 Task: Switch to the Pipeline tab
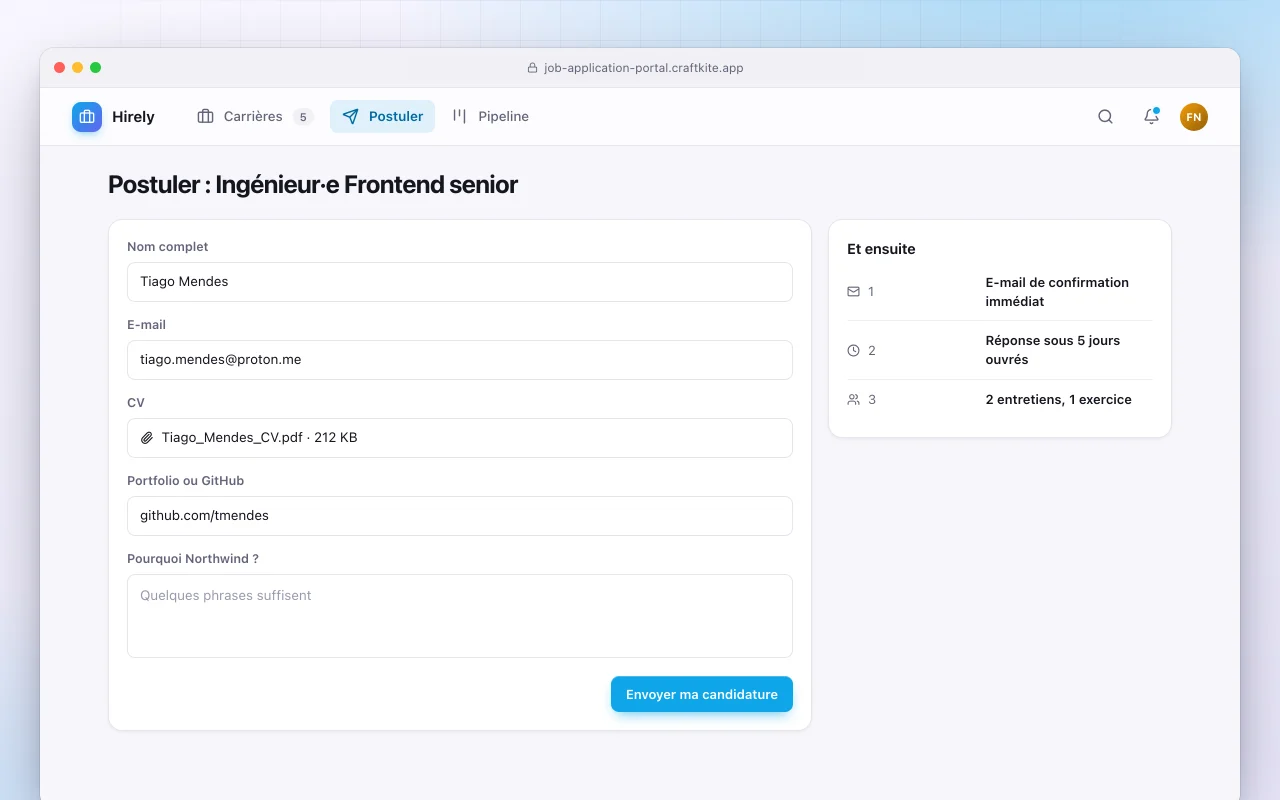(490, 117)
